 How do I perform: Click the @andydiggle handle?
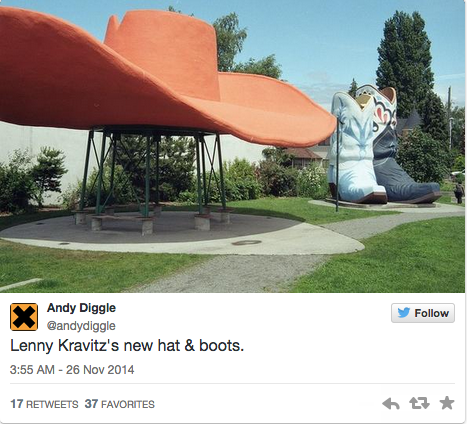coord(81,326)
